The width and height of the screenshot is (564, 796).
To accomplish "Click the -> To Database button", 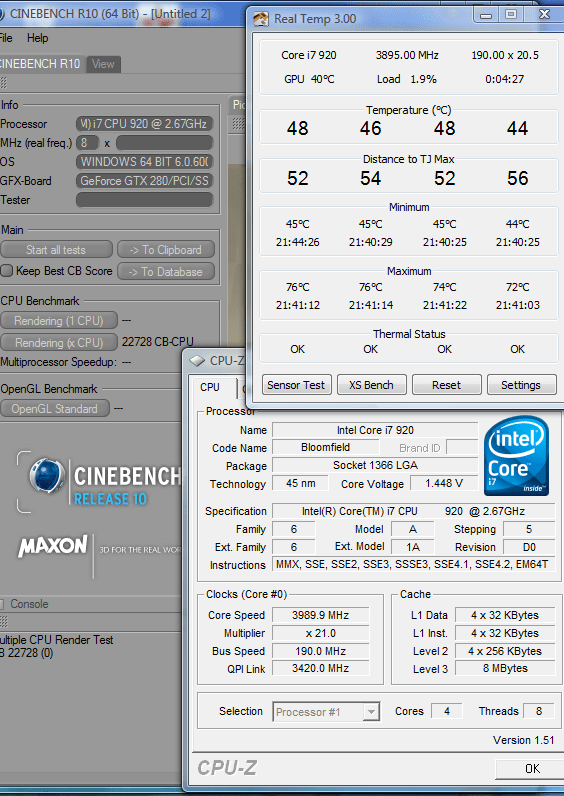I will click(166, 272).
